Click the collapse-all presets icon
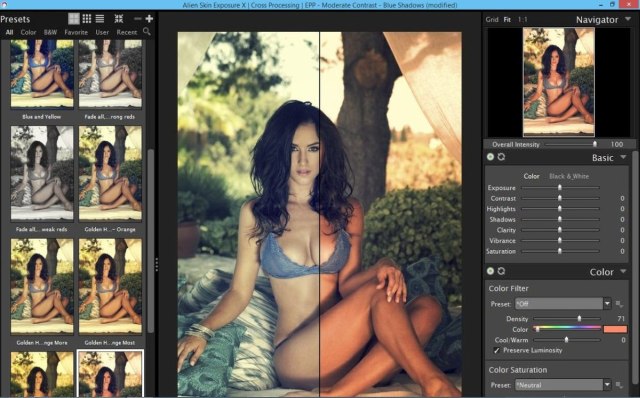 [x=119, y=18]
